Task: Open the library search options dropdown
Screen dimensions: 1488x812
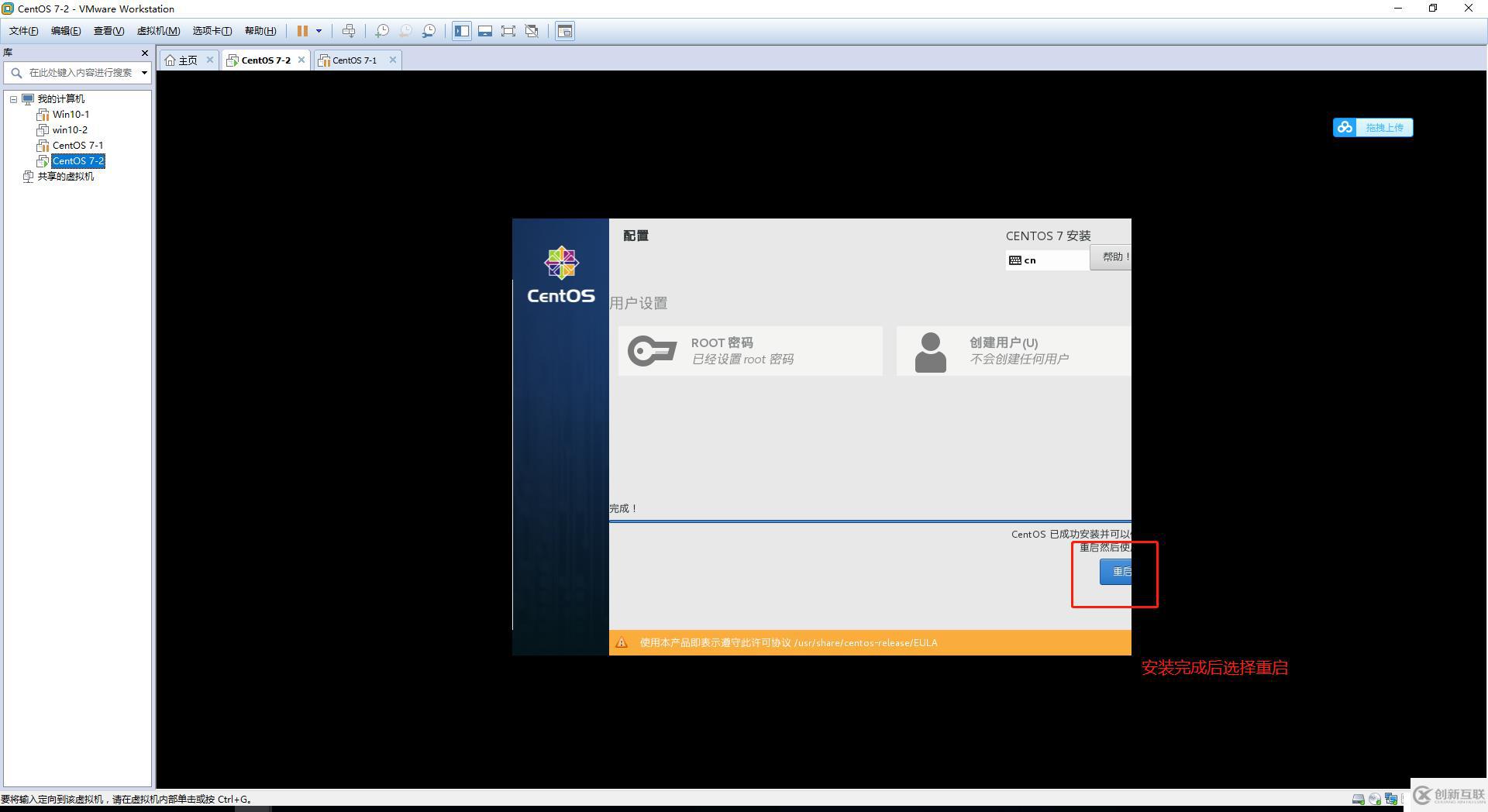Action: (x=144, y=73)
